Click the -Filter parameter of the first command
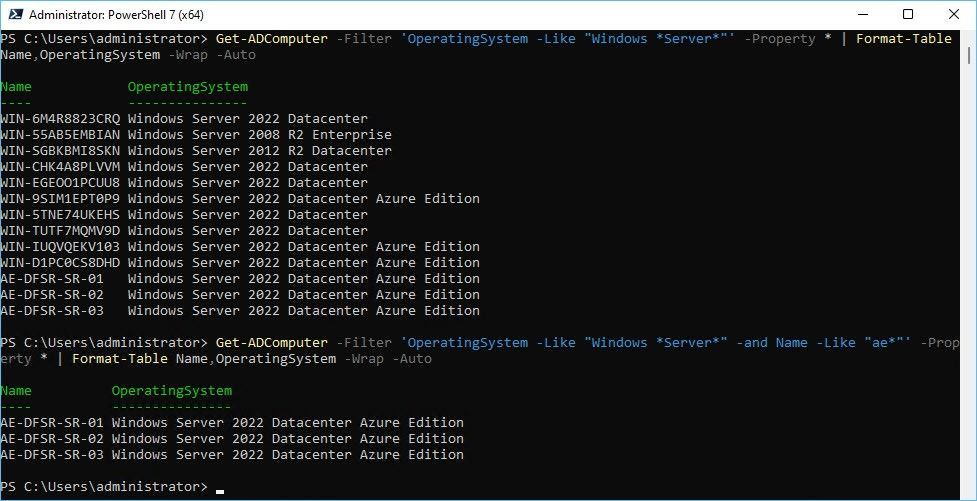Screen dimensions: 977x501 pyautogui.click(x=364, y=39)
